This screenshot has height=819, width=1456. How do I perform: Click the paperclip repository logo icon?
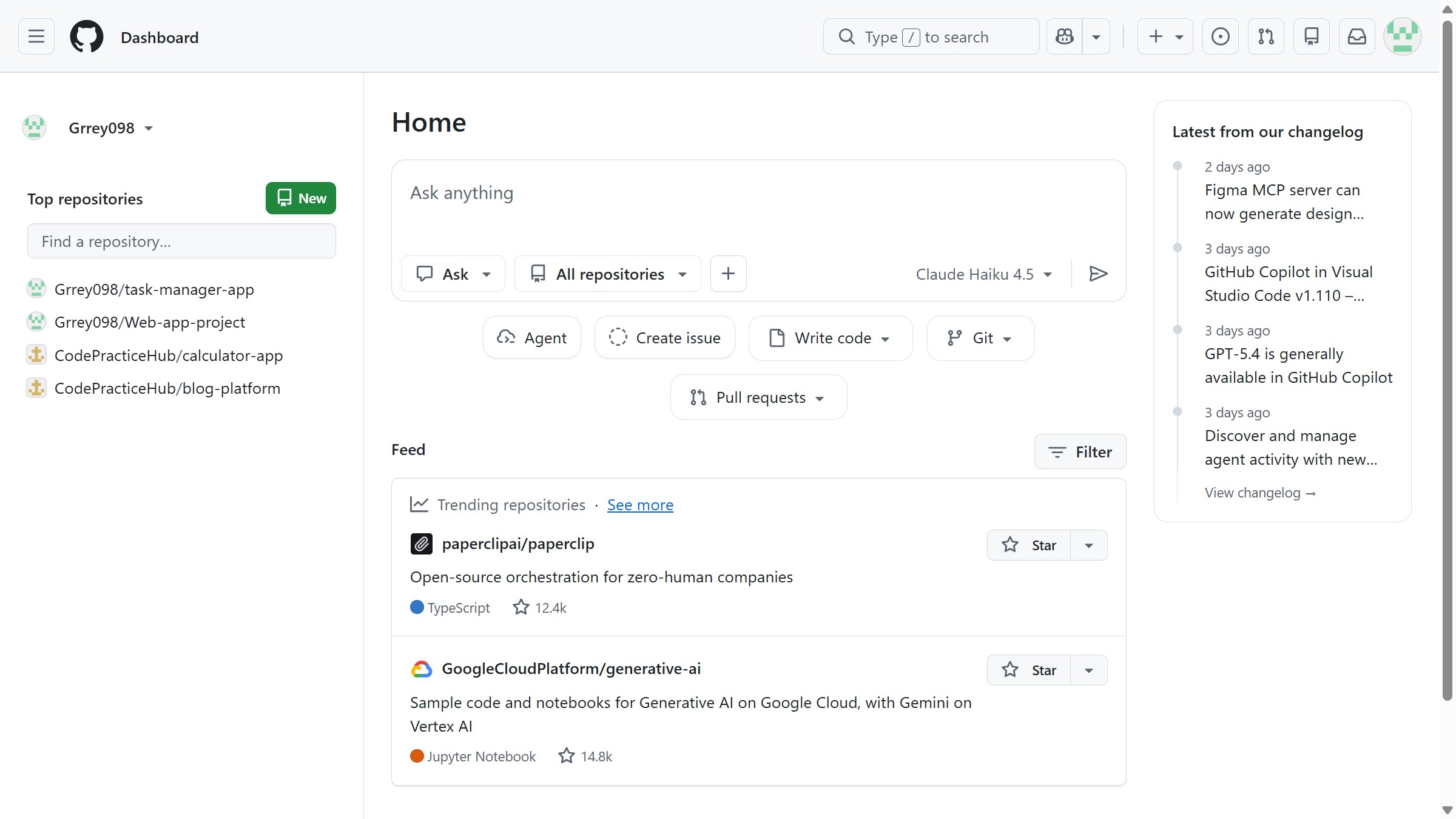(x=422, y=544)
